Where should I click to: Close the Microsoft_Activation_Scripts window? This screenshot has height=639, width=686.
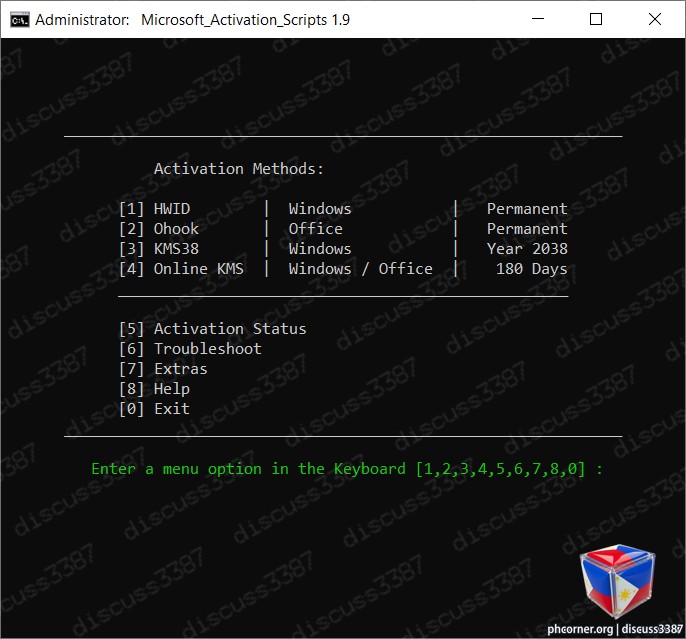654,19
